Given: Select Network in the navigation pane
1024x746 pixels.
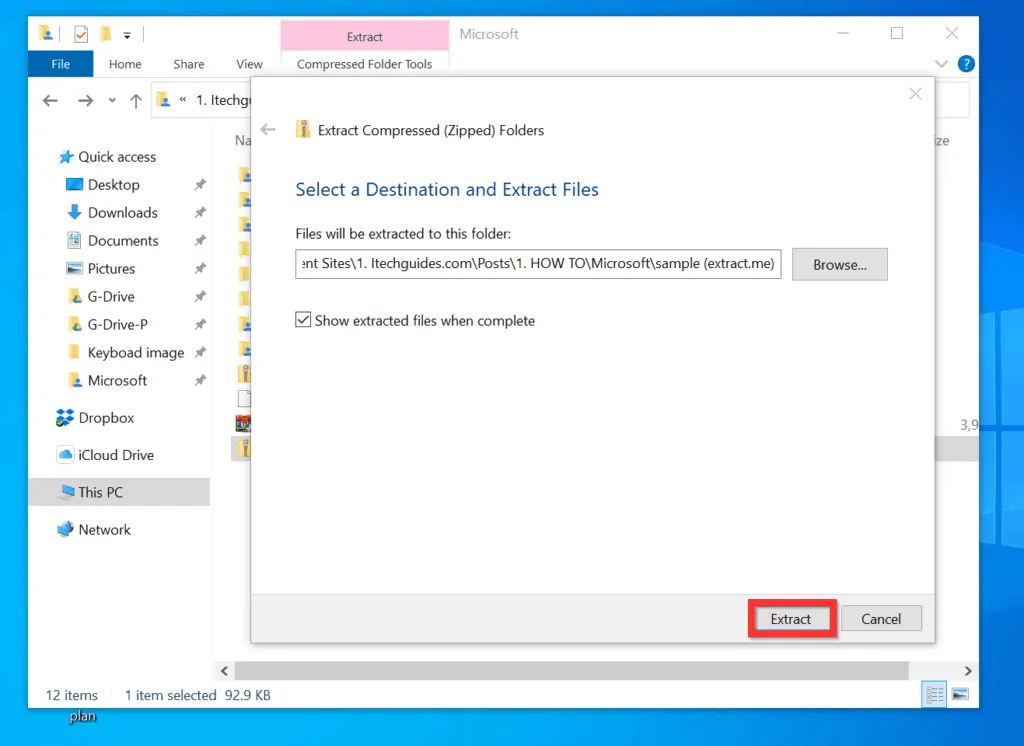Looking at the screenshot, I should [x=104, y=529].
